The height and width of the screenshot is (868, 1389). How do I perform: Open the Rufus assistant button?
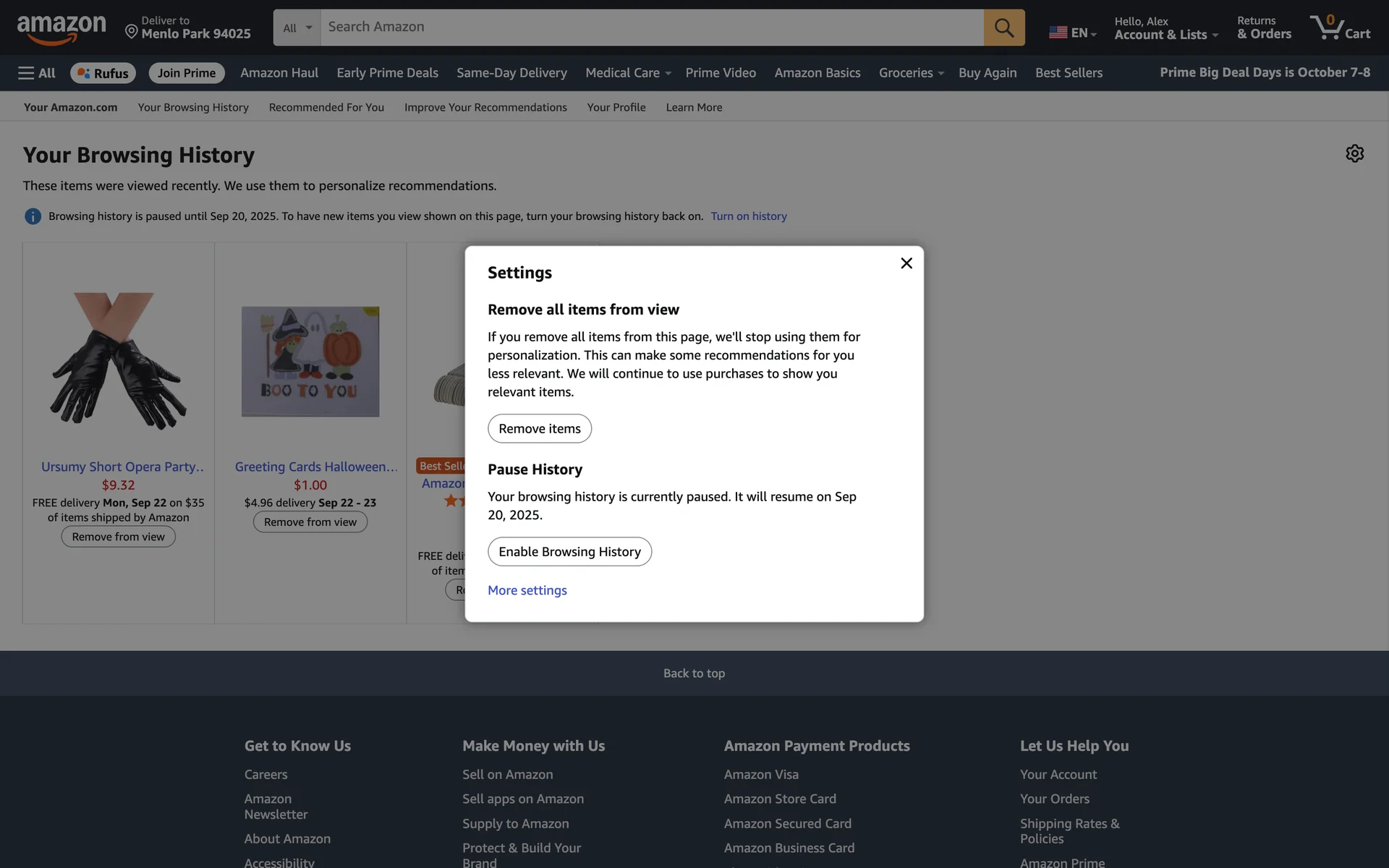103,73
